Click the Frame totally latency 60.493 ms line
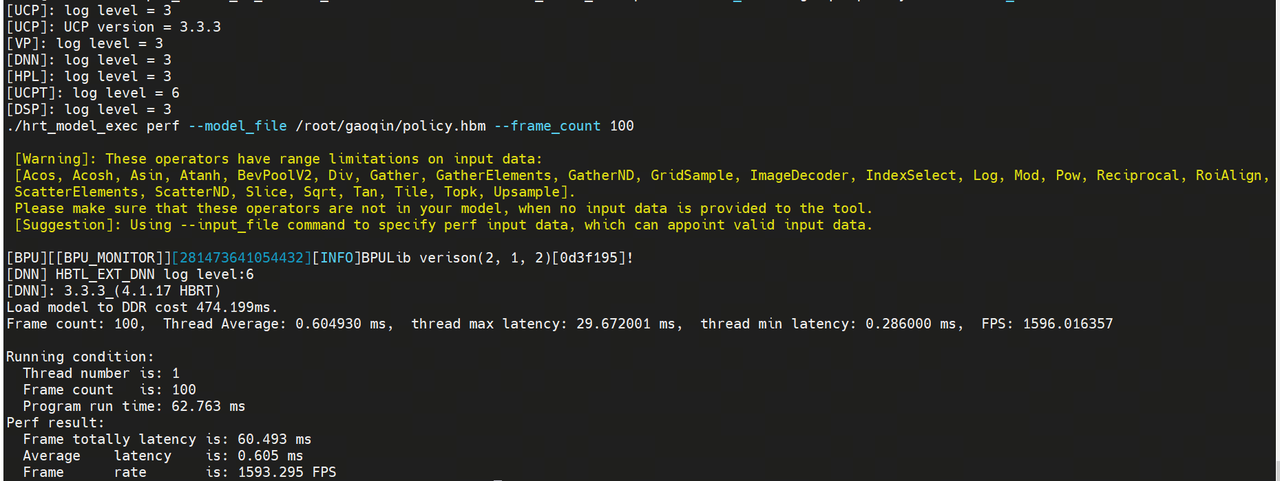 [x=167, y=439]
